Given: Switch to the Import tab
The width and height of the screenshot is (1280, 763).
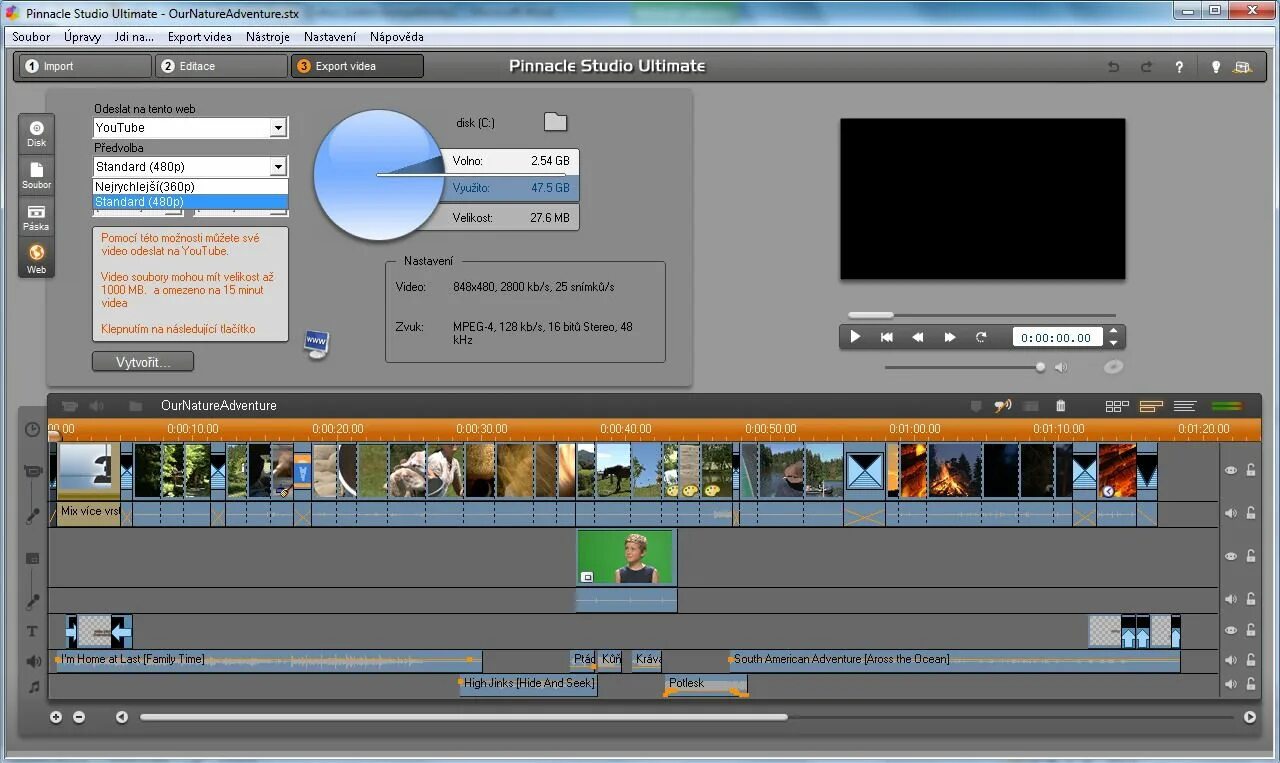Looking at the screenshot, I should pos(84,66).
